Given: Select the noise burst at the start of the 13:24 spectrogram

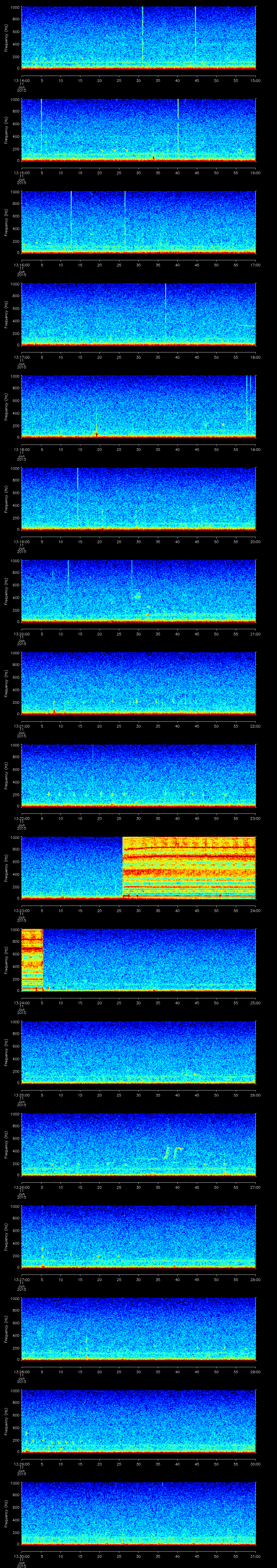Looking at the screenshot, I should click(x=32, y=958).
